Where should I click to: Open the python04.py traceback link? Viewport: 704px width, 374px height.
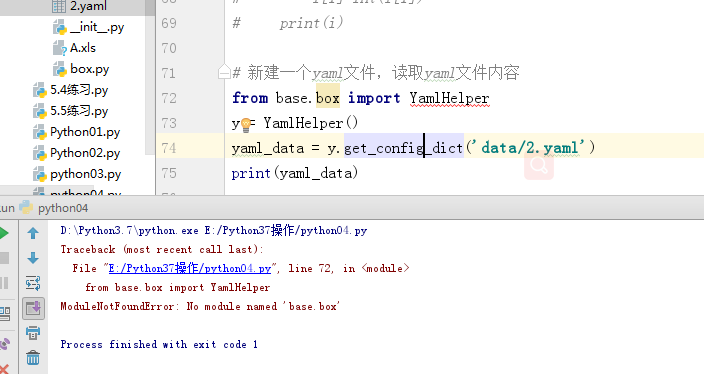pyautogui.click(x=190, y=268)
